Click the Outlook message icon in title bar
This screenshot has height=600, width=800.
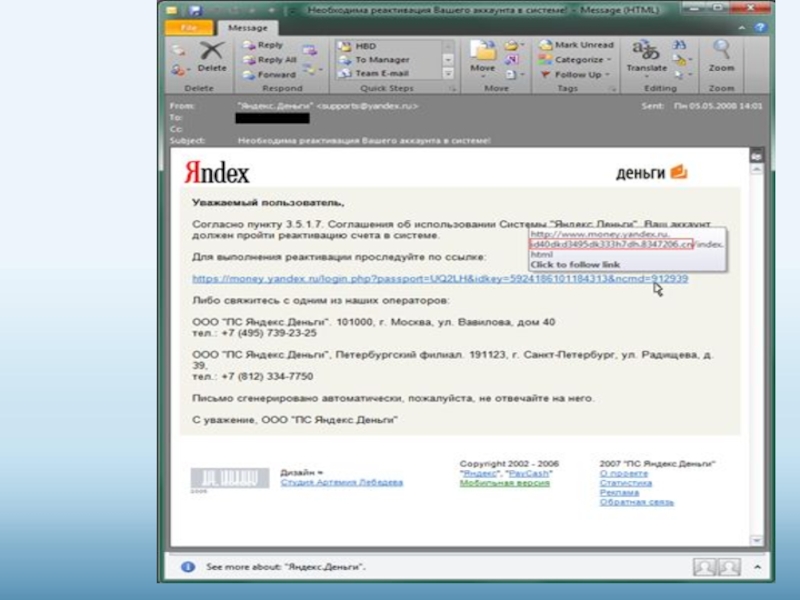coord(172,10)
